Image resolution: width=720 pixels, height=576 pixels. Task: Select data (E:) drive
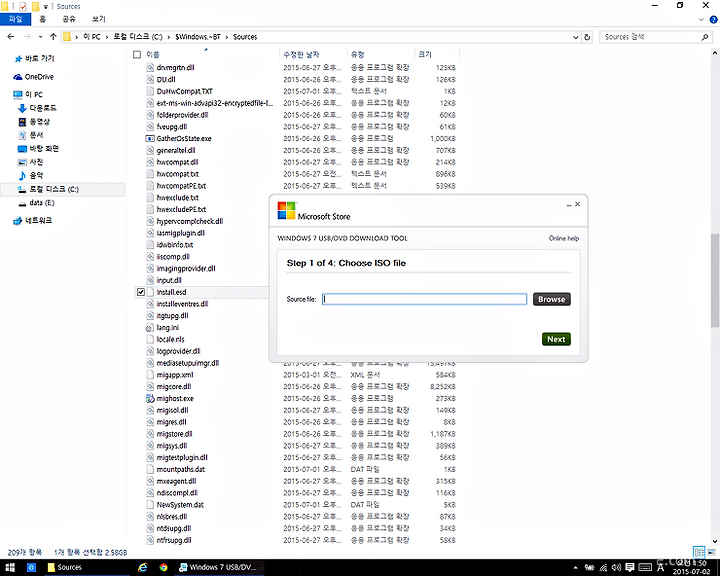click(x=36, y=203)
